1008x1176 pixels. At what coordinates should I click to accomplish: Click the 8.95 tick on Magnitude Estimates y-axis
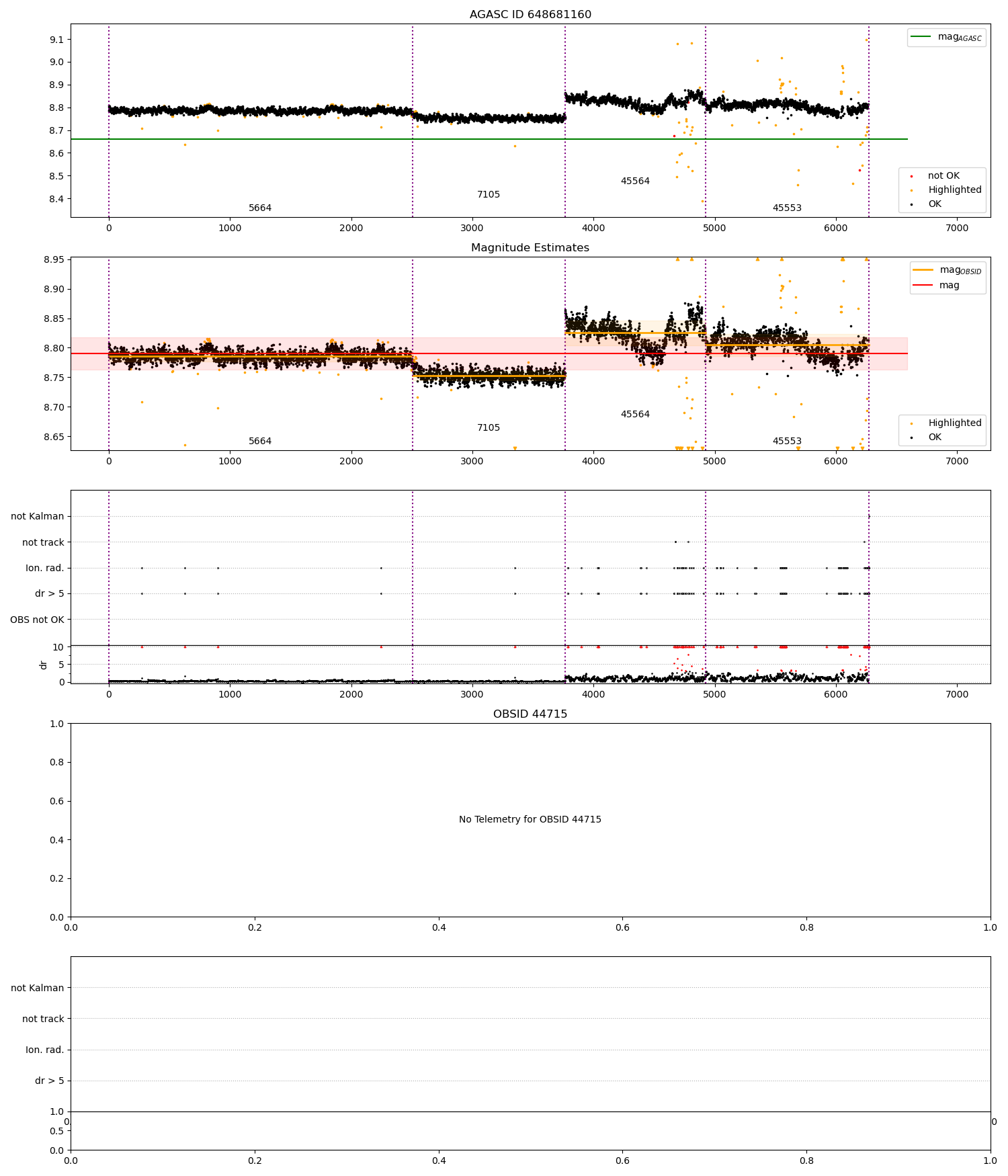(54, 260)
